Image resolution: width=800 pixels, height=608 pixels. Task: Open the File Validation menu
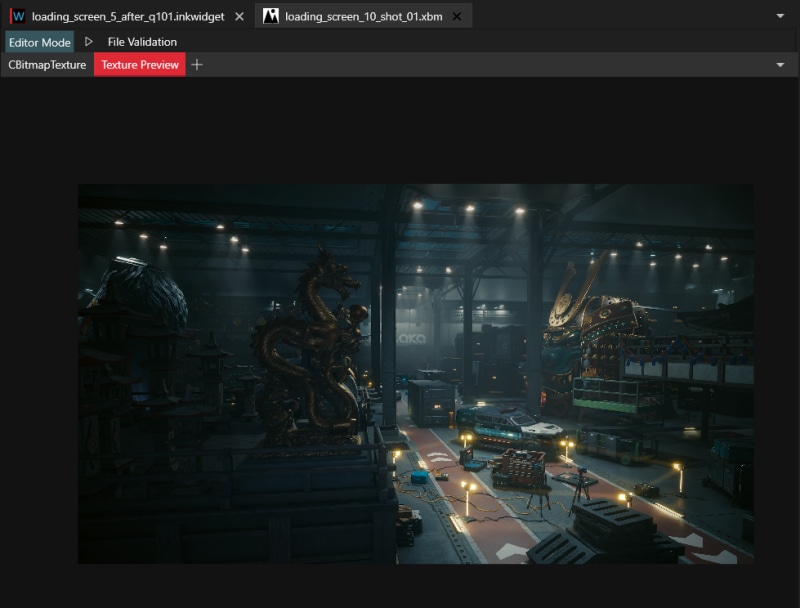(142, 42)
